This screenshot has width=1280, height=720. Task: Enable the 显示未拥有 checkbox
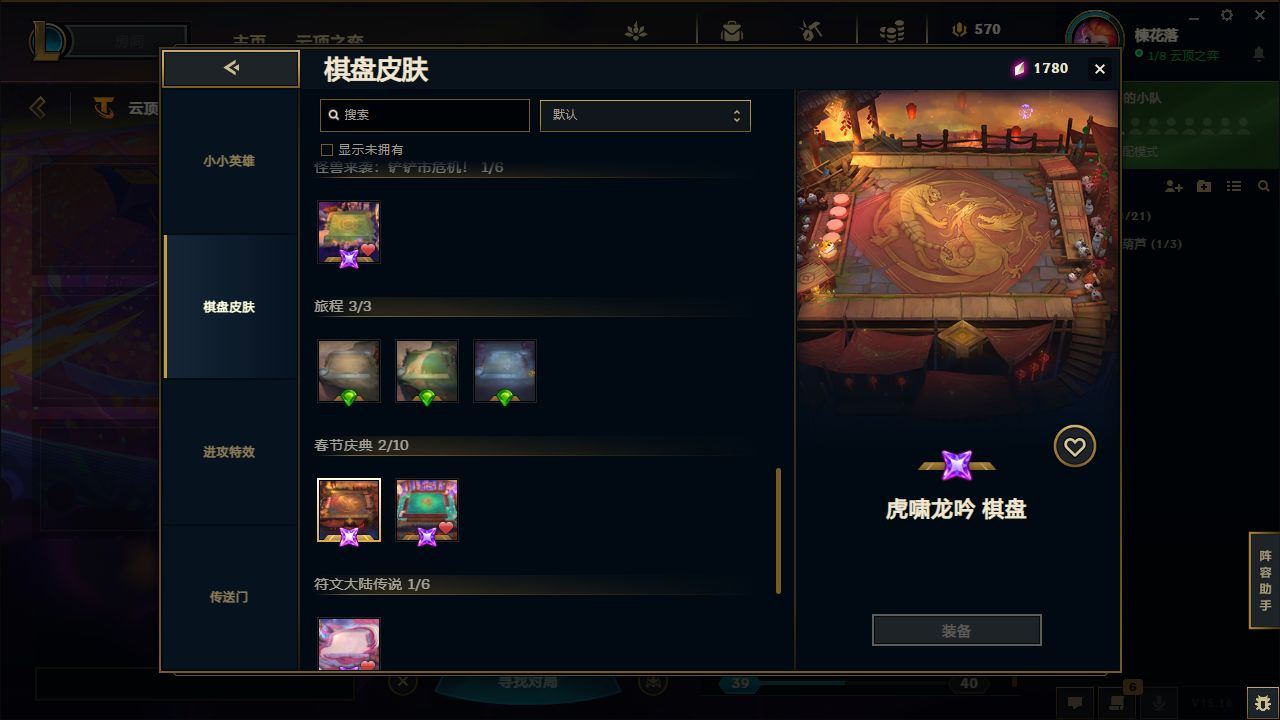(326, 149)
